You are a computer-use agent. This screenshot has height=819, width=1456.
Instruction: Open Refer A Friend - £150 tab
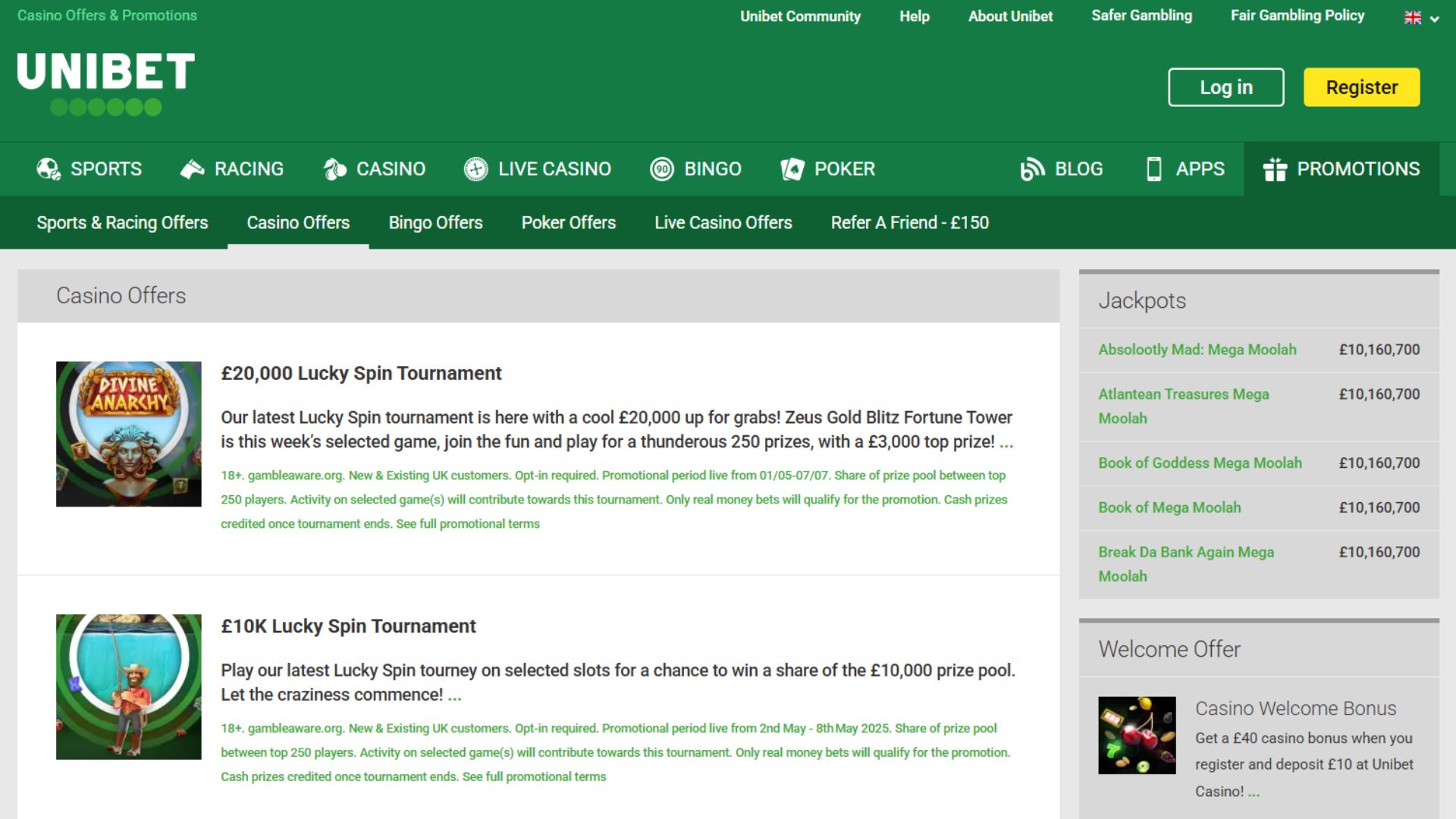[x=910, y=222]
